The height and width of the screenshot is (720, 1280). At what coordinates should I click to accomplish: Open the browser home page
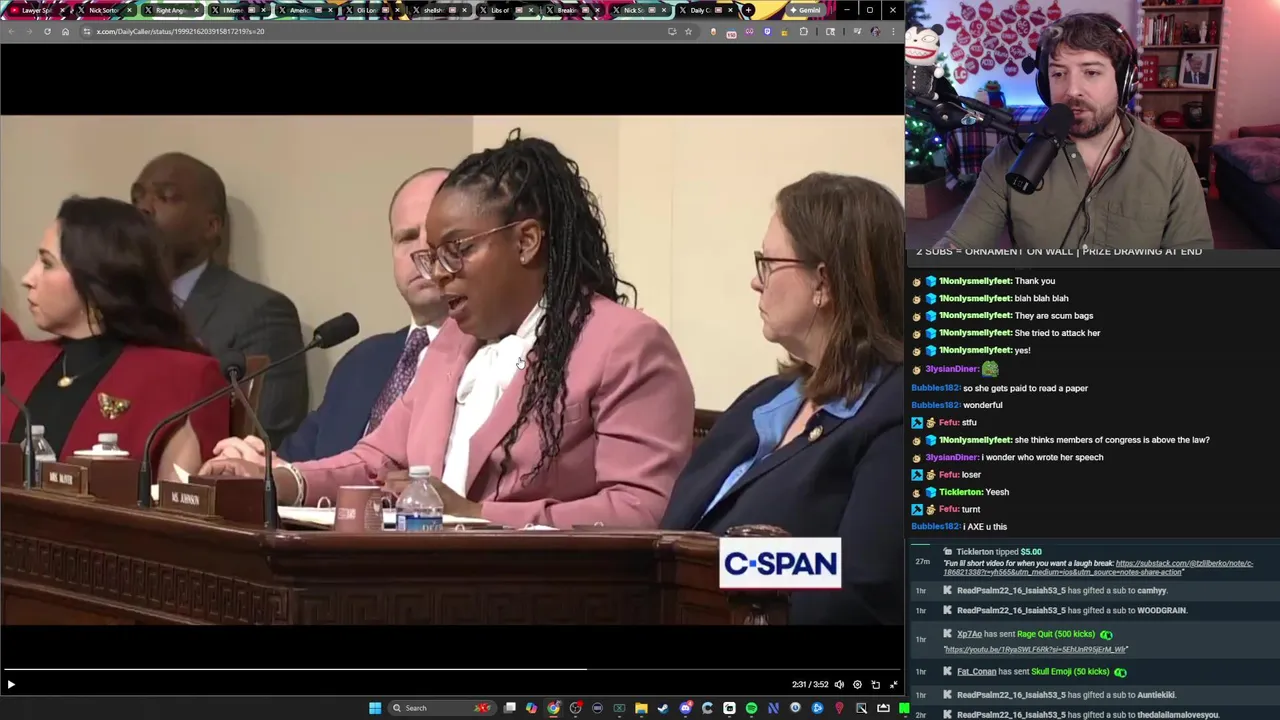pyautogui.click(x=65, y=31)
